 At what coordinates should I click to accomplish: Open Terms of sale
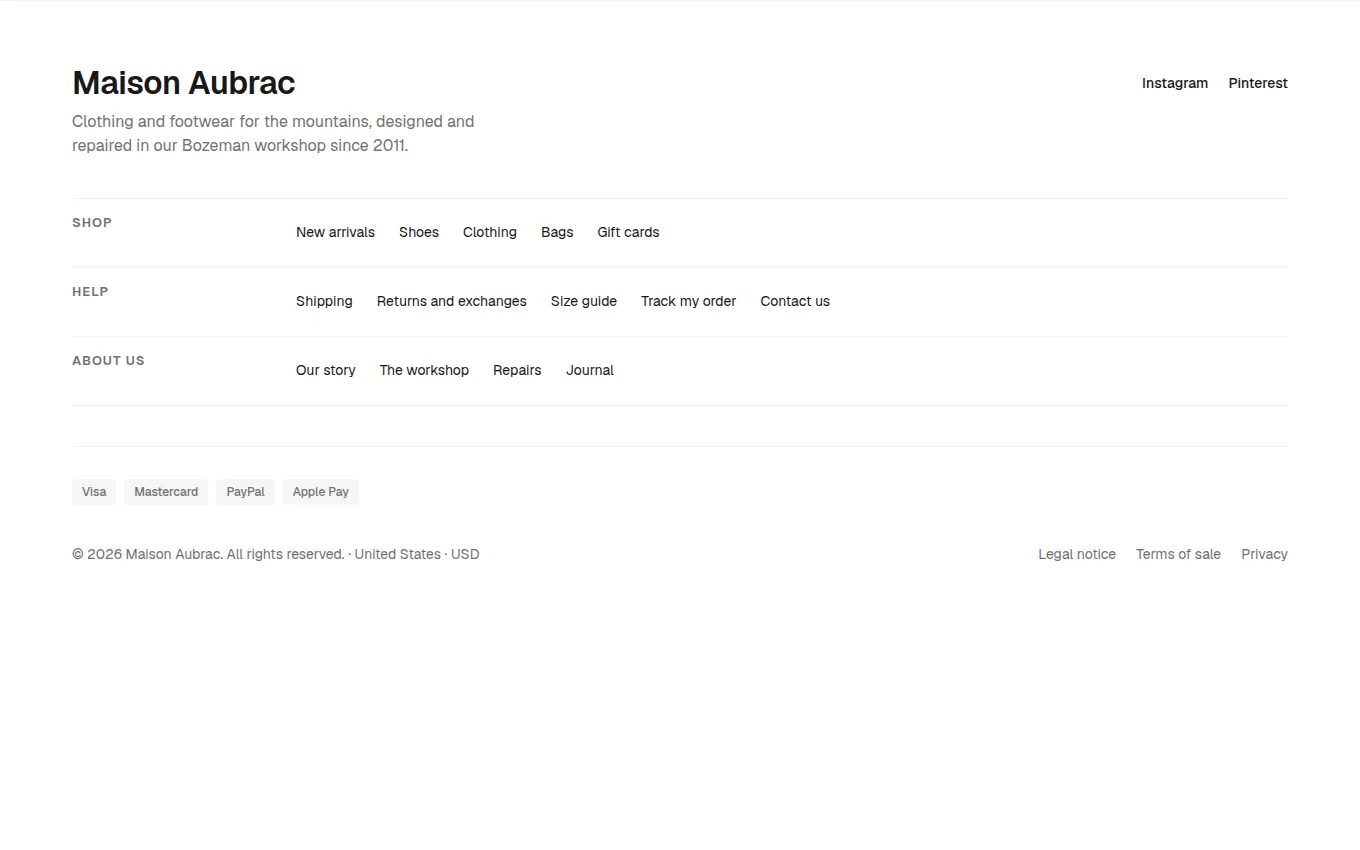click(1178, 554)
